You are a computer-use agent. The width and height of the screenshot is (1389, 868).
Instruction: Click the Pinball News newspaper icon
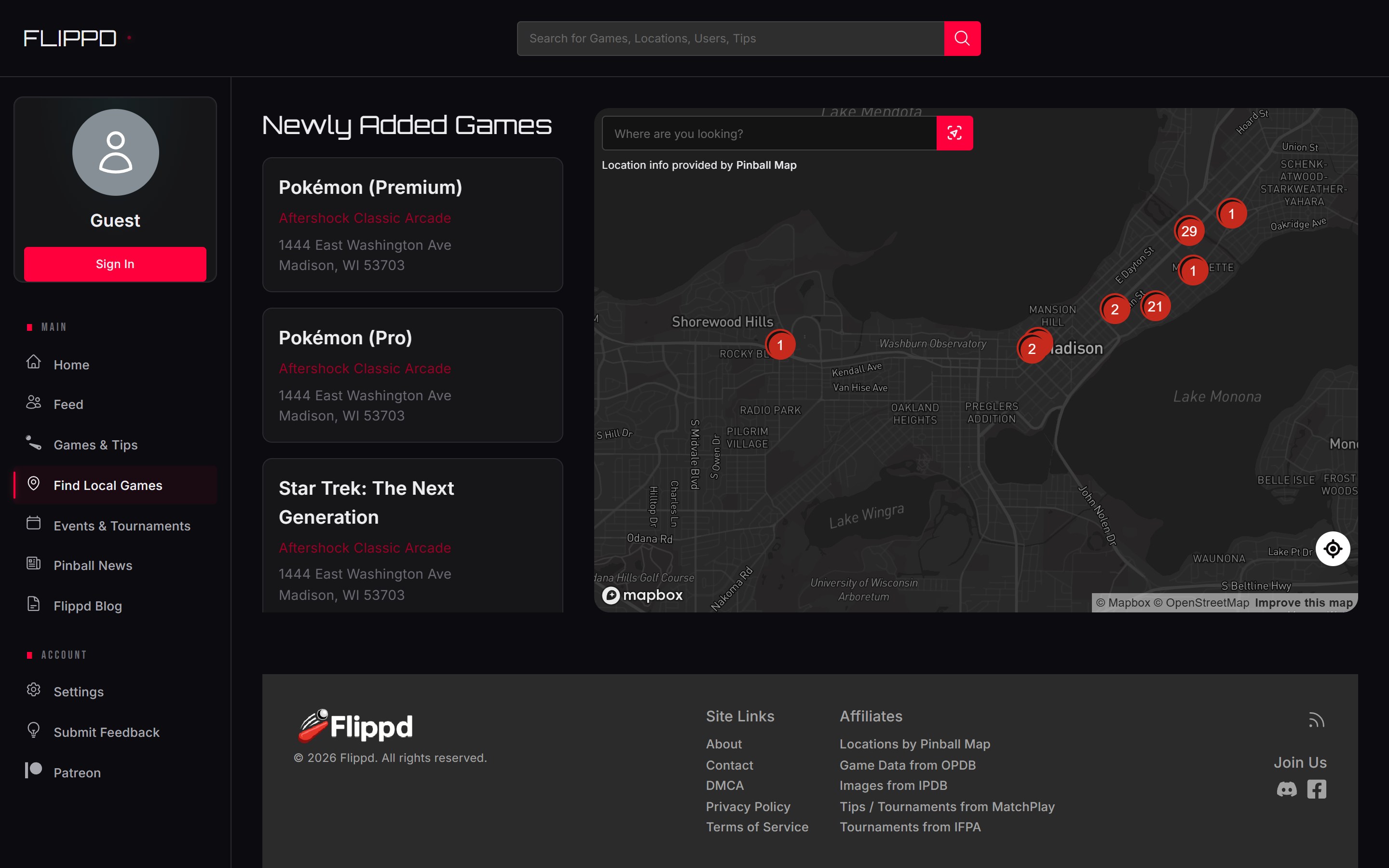pyautogui.click(x=34, y=563)
